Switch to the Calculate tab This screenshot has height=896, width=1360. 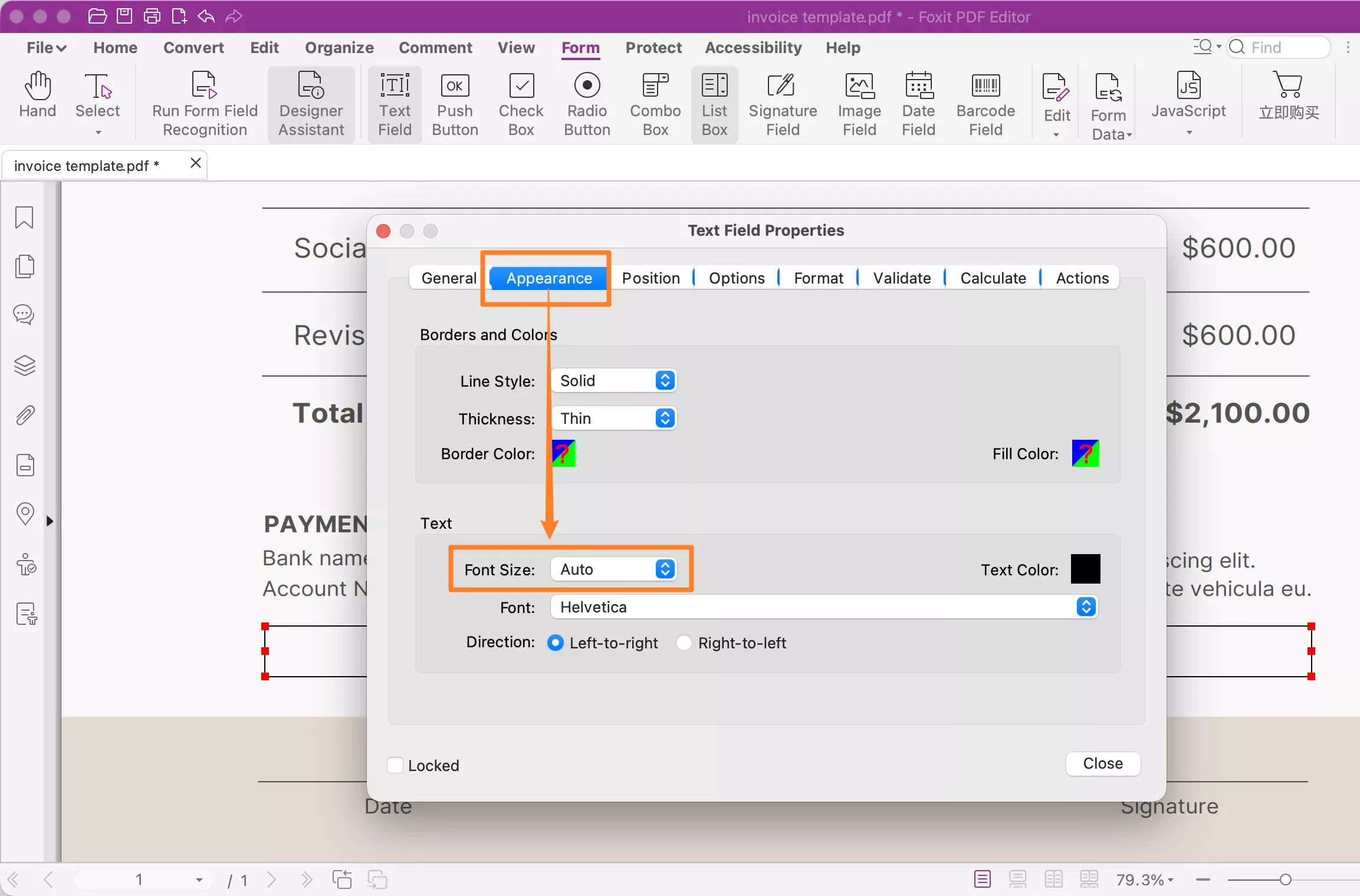coord(993,278)
